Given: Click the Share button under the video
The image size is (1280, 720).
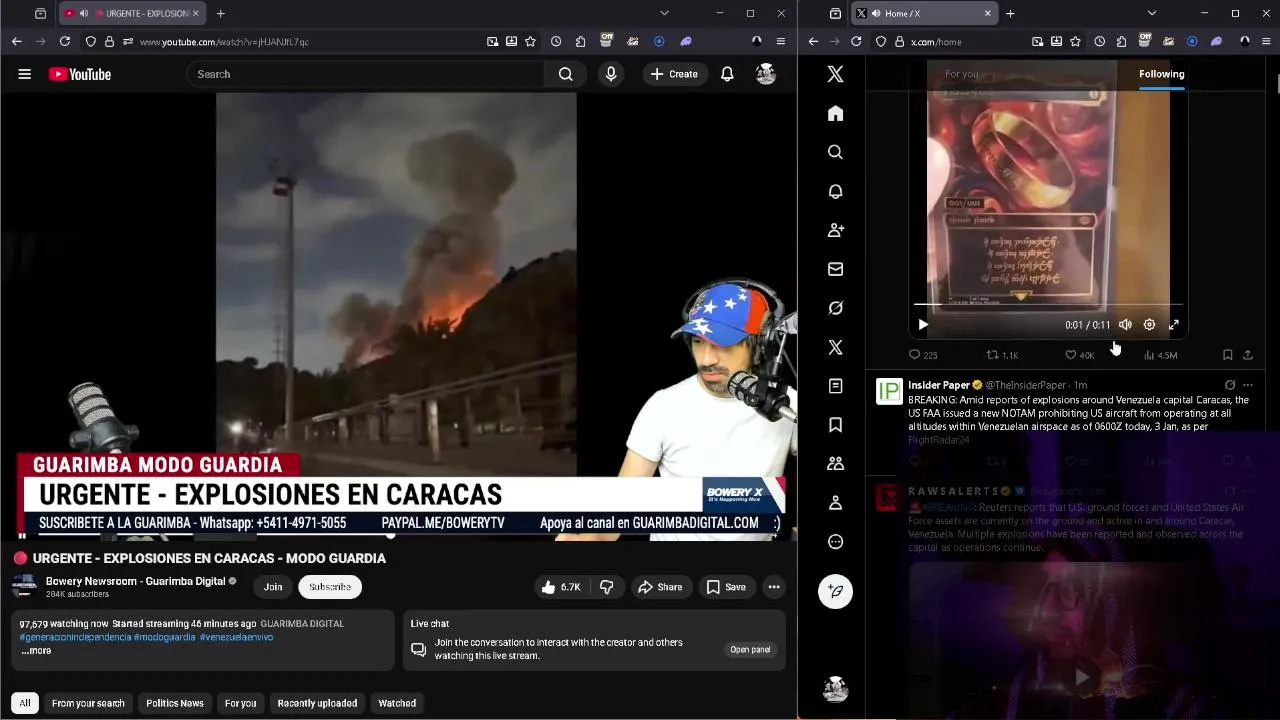Looking at the screenshot, I should 660,587.
